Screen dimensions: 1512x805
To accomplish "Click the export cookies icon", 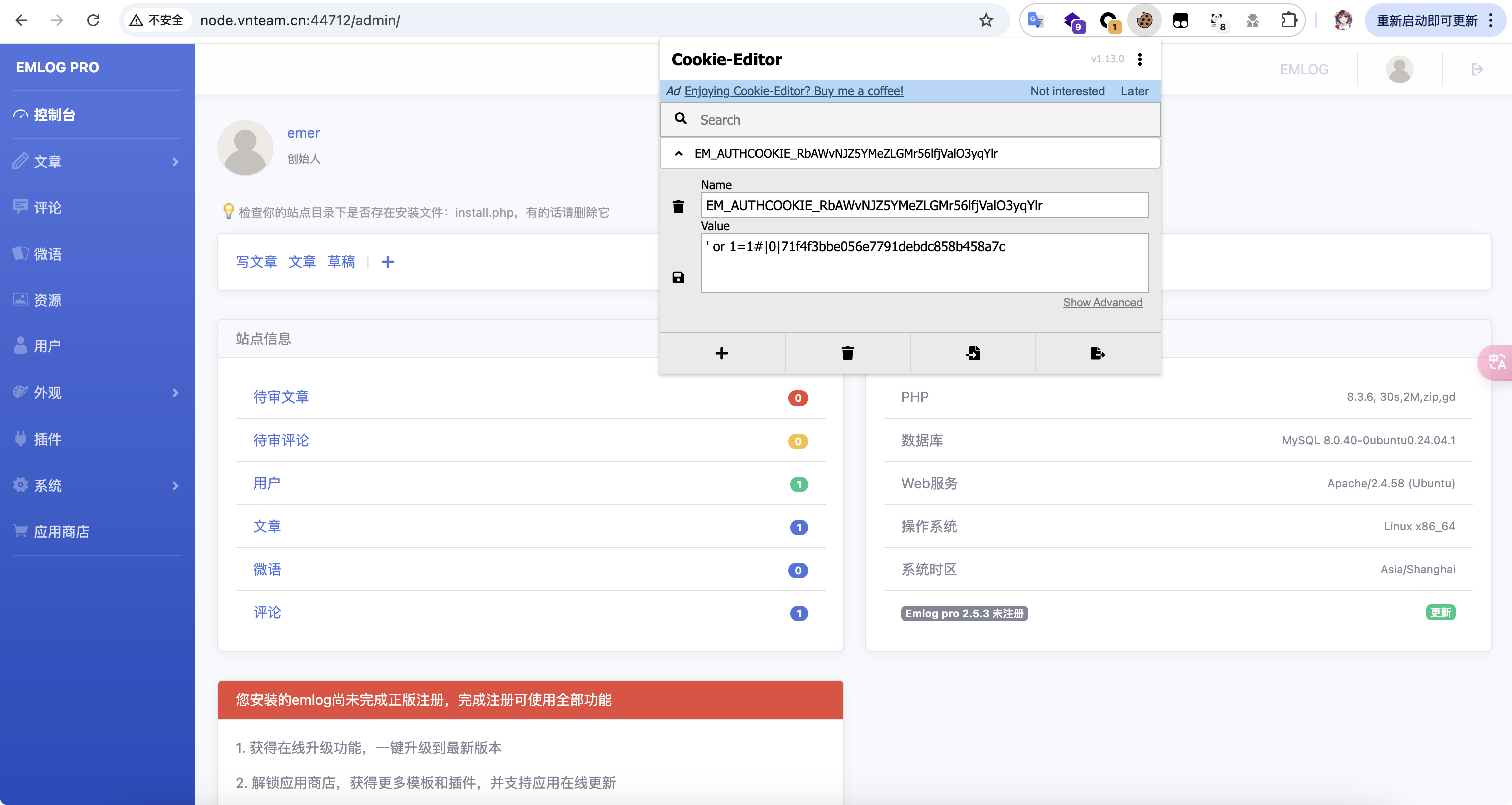I will click(x=1097, y=353).
